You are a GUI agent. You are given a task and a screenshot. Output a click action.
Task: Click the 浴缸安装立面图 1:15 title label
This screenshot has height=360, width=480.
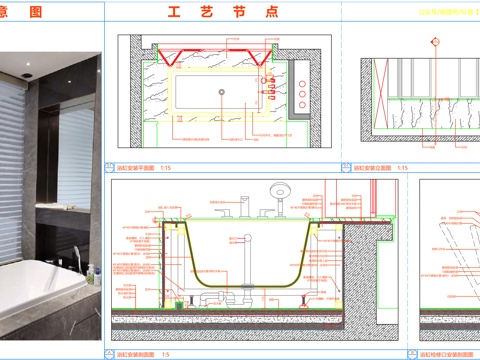380,168
